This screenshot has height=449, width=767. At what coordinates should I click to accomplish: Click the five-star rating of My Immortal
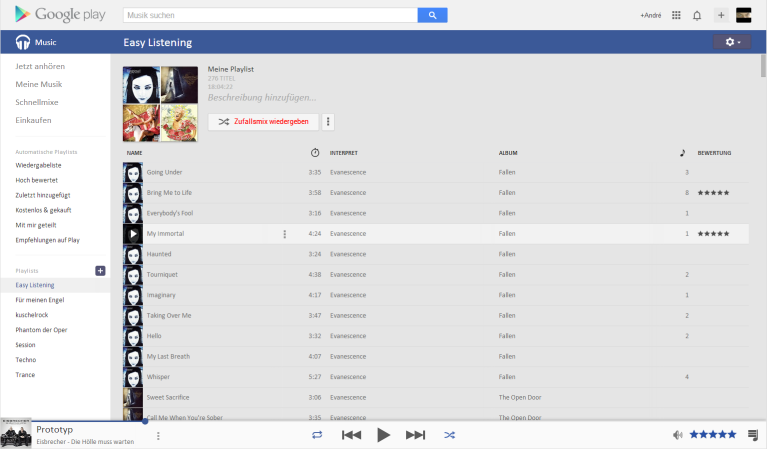pyautogui.click(x=713, y=234)
